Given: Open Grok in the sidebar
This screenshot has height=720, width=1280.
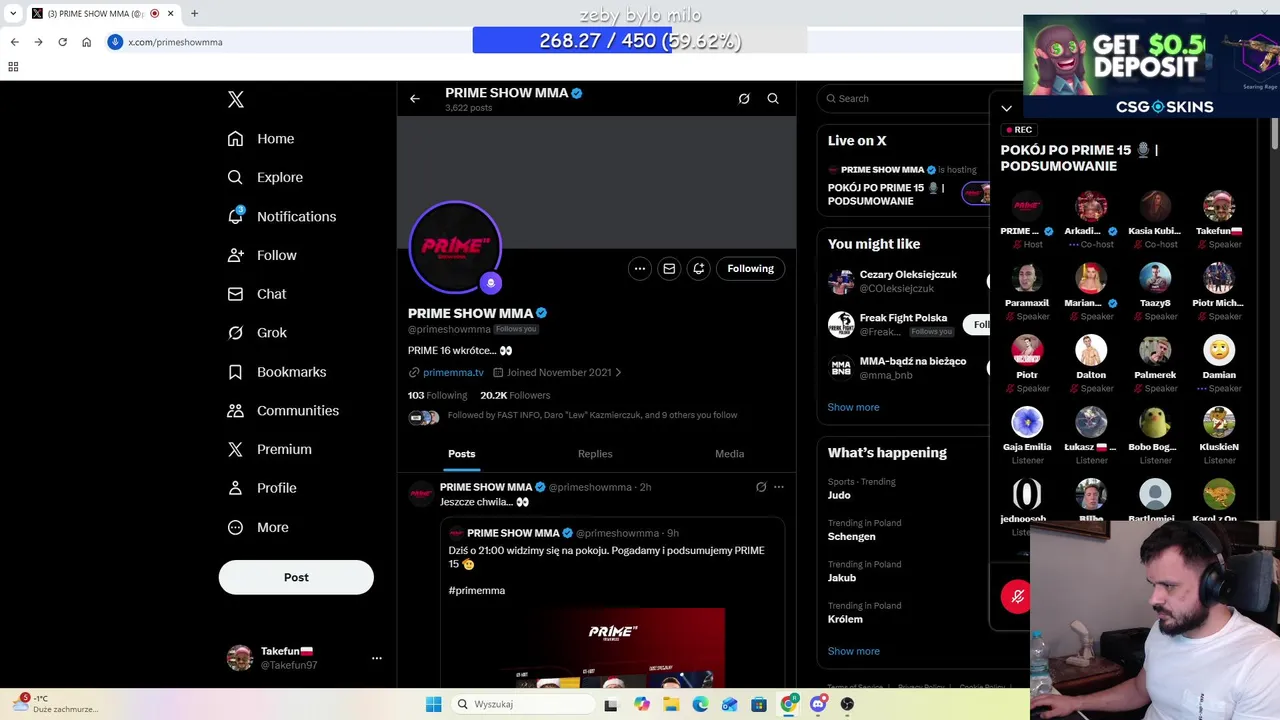Looking at the screenshot, I should coord(257,333).
